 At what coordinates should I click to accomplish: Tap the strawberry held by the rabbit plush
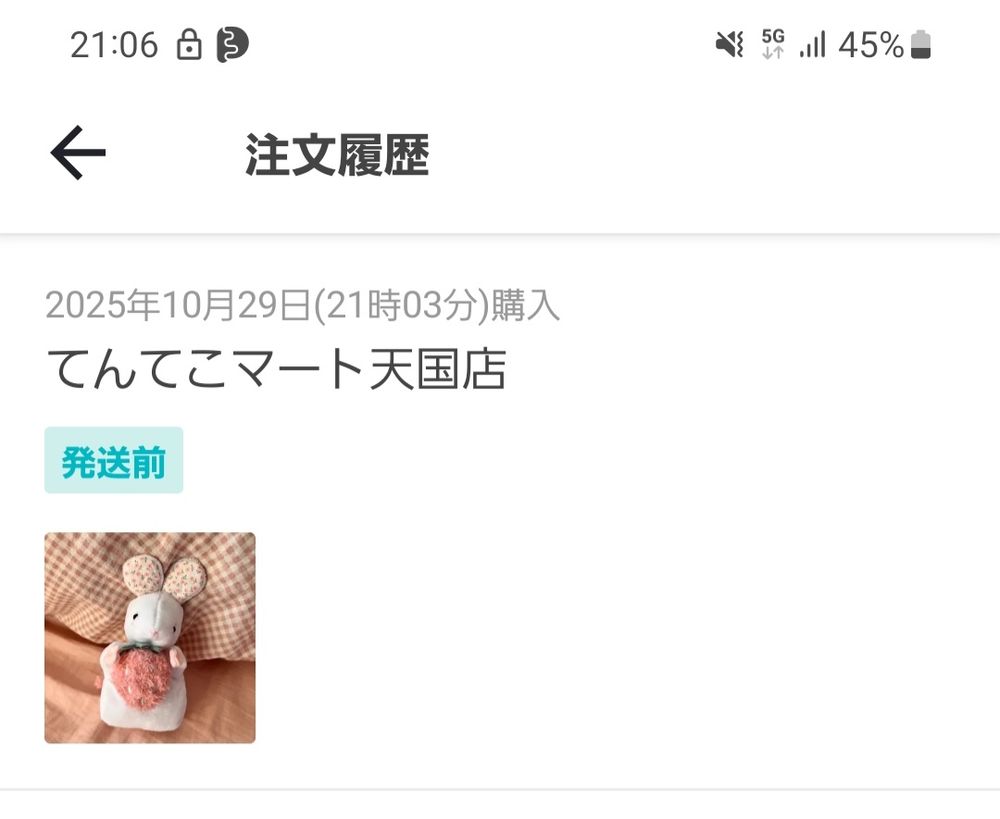145,677
